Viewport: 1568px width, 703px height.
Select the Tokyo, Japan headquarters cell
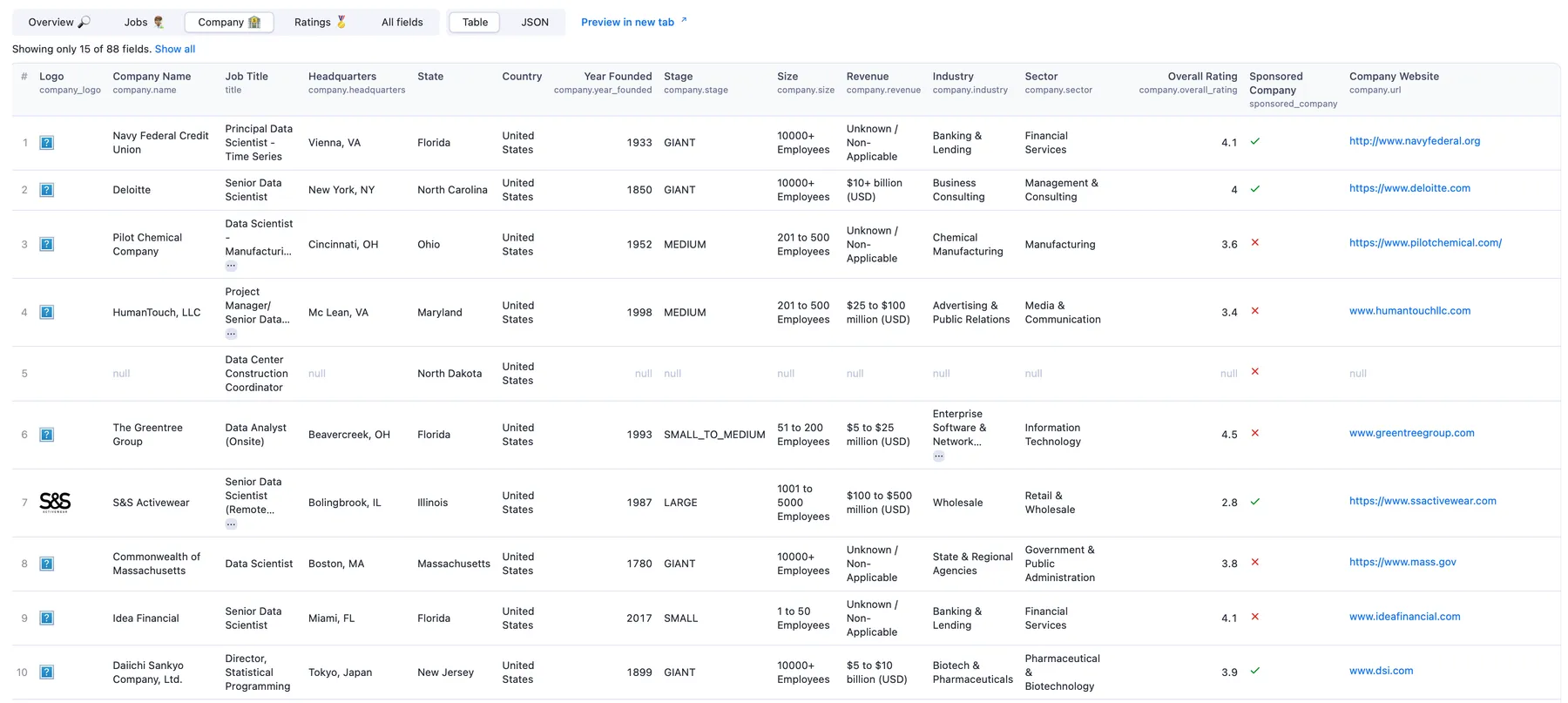(340, 673)
